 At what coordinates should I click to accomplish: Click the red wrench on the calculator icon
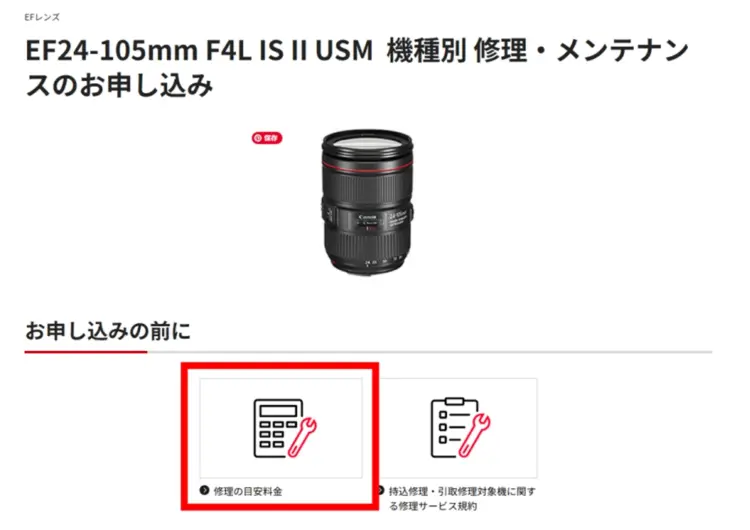pos(302,438)
